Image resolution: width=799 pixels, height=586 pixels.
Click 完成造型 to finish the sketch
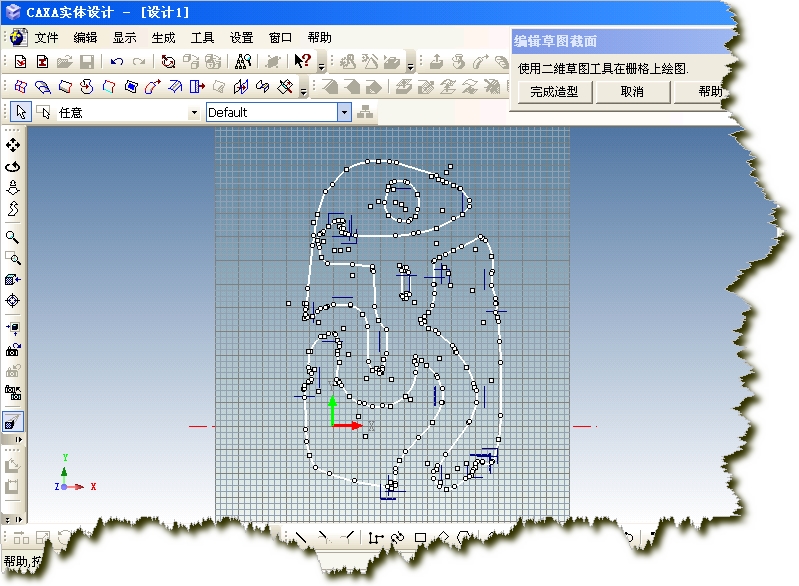554,92
